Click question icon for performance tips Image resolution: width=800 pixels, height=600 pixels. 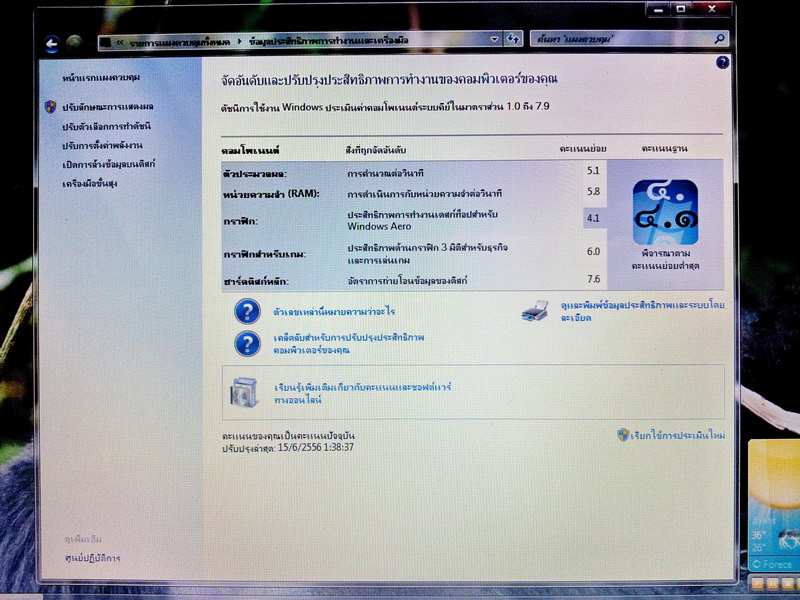click(x=247, y=343)
